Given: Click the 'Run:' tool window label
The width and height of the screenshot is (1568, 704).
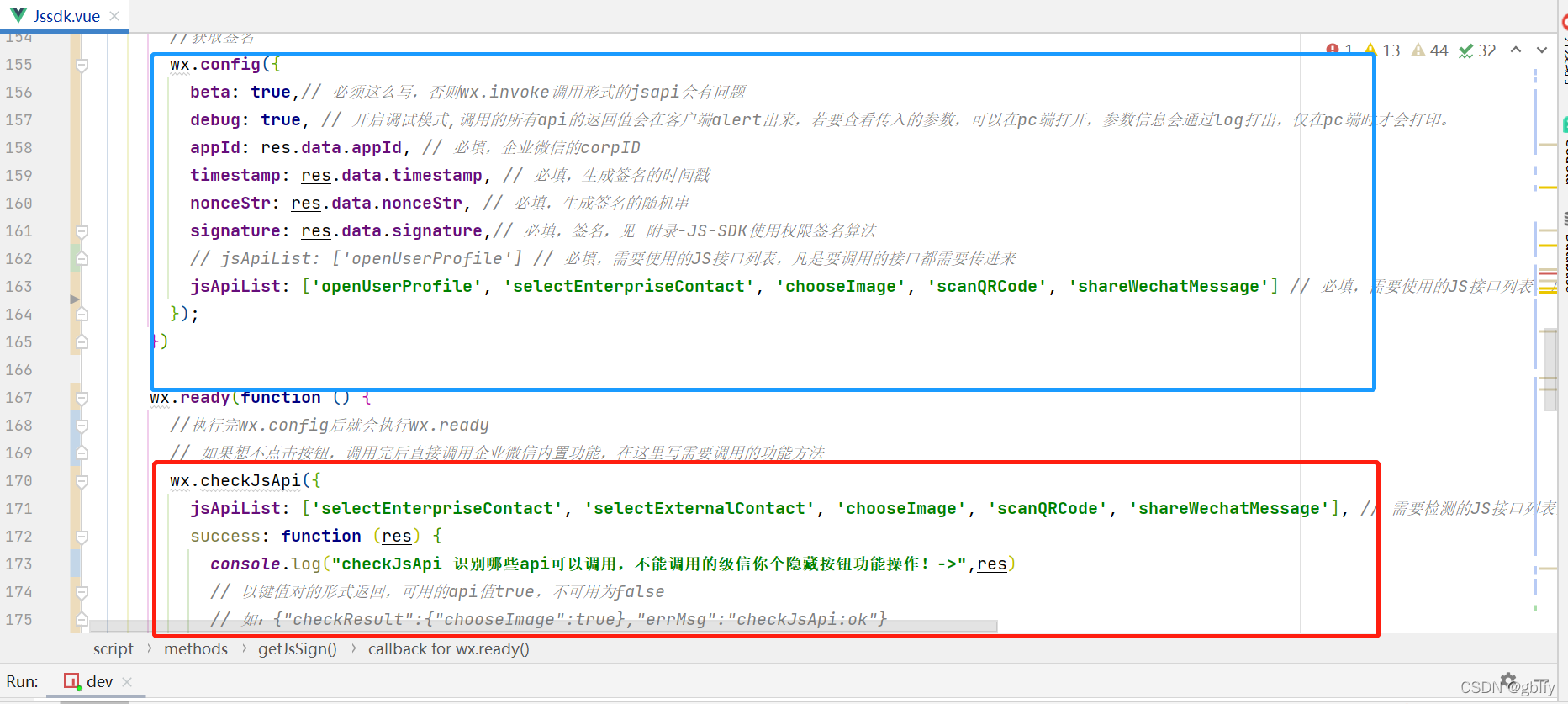Looking at the screenshot, I should 23,681.
